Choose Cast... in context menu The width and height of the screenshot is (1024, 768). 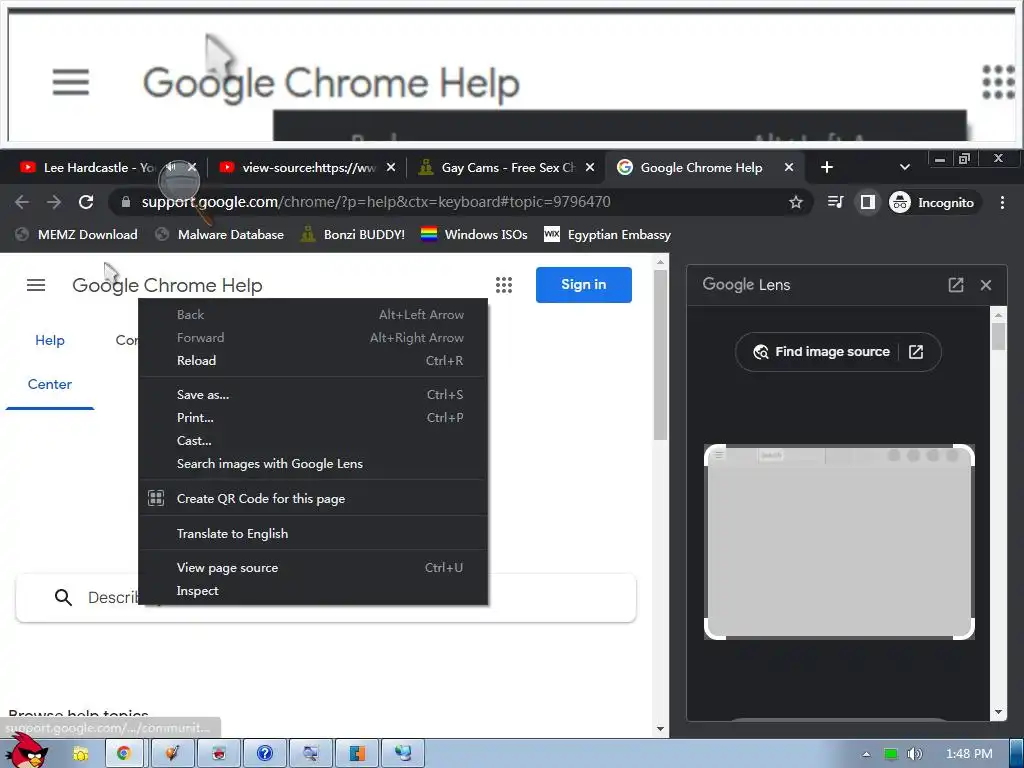click(x=313, y=441)
